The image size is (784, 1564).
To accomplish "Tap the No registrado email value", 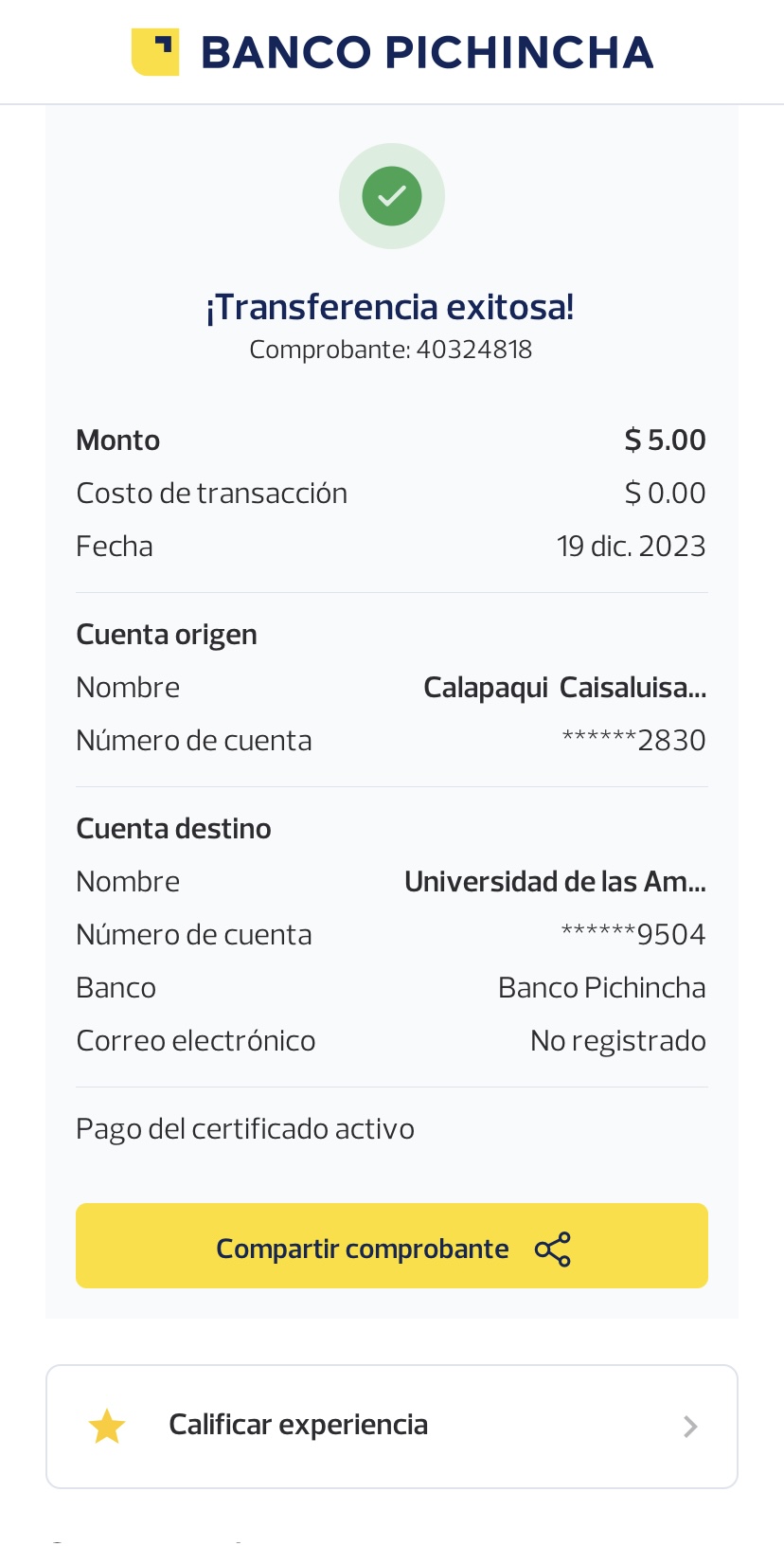I will (617, 1041).
